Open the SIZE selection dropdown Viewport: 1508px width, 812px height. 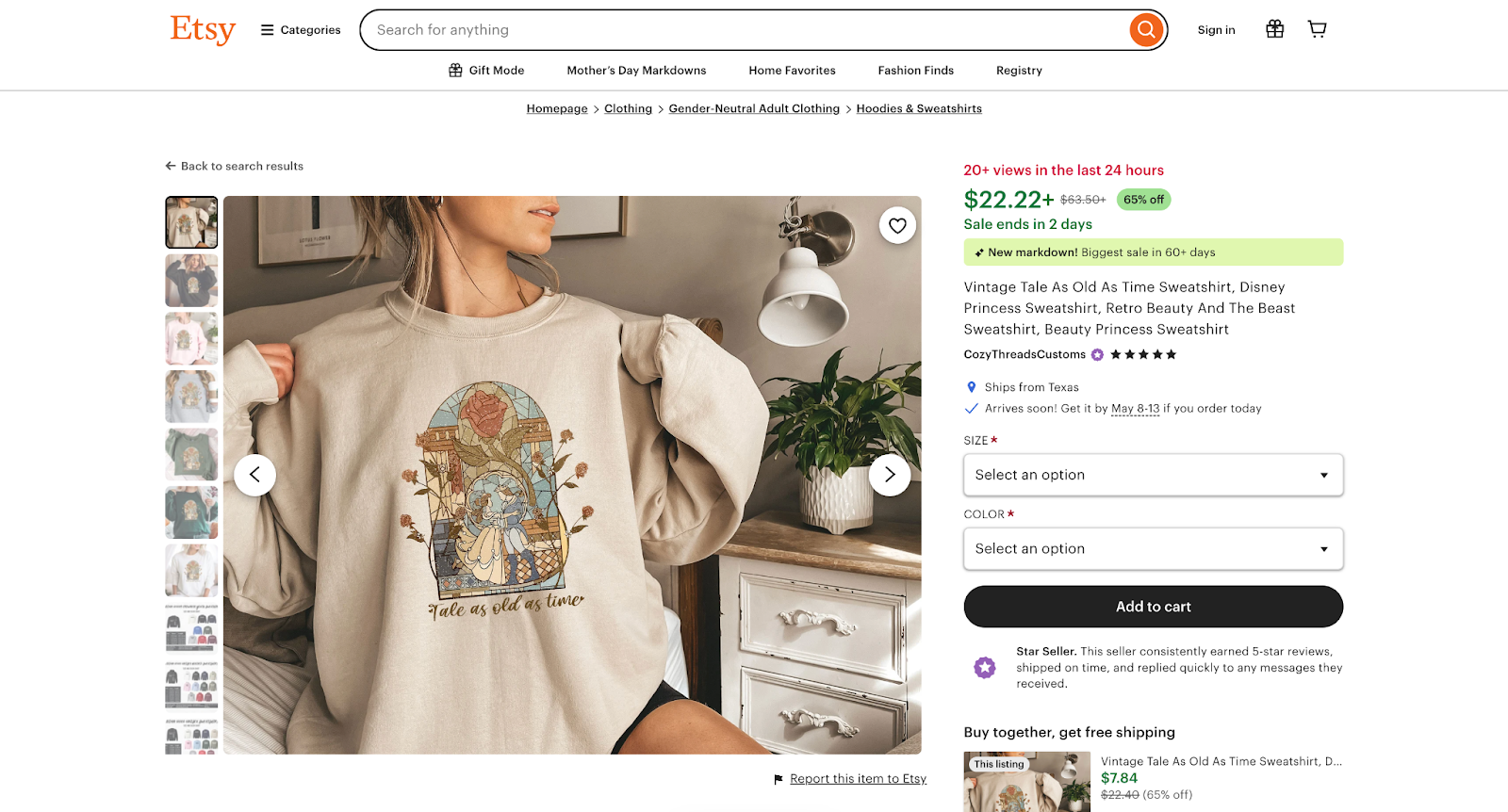coord(1152,475)
